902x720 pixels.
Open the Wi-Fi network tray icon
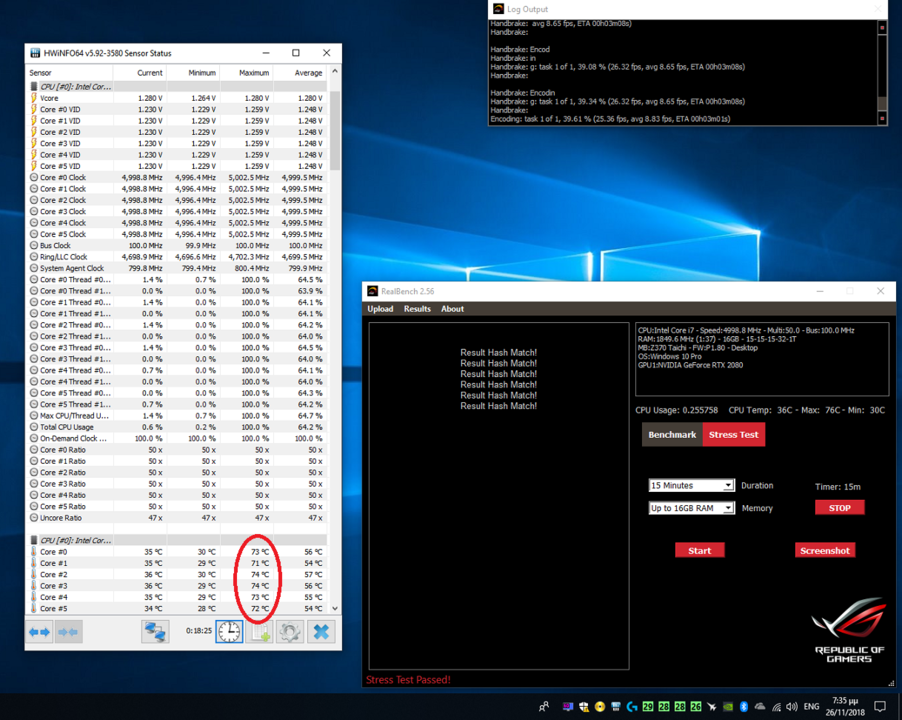tap(777, 707)
